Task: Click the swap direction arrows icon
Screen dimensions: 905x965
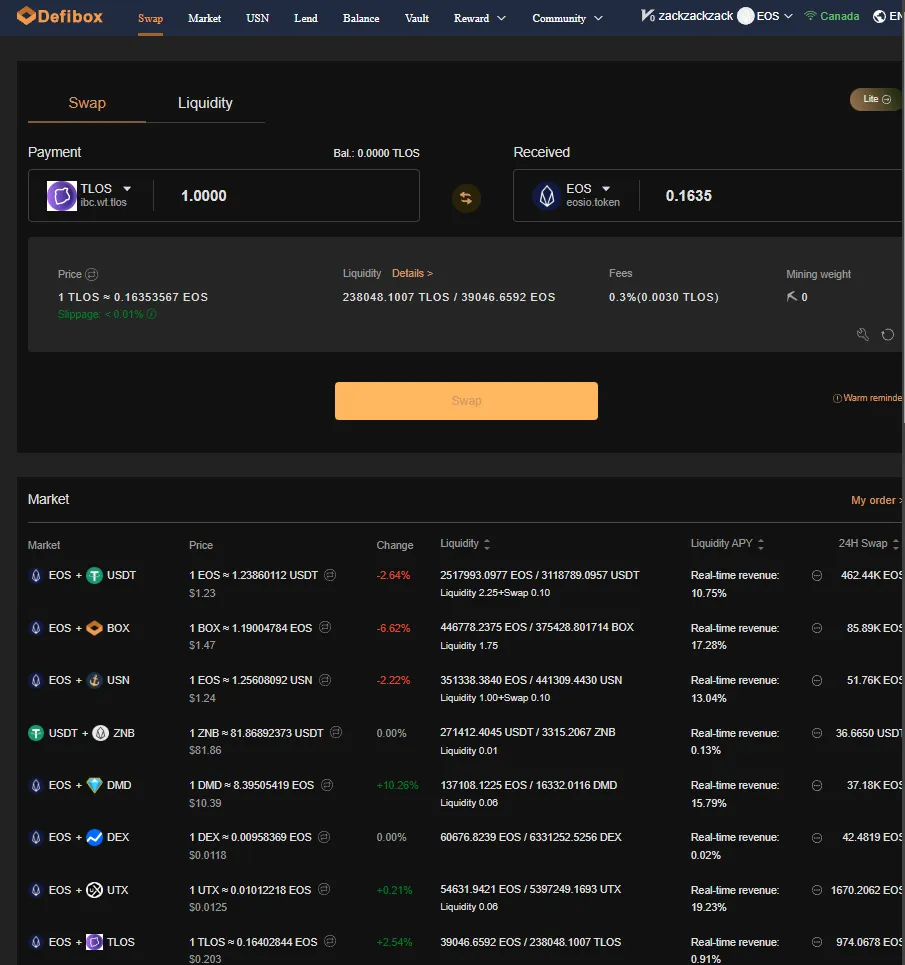Action: (x=466, y=198)
